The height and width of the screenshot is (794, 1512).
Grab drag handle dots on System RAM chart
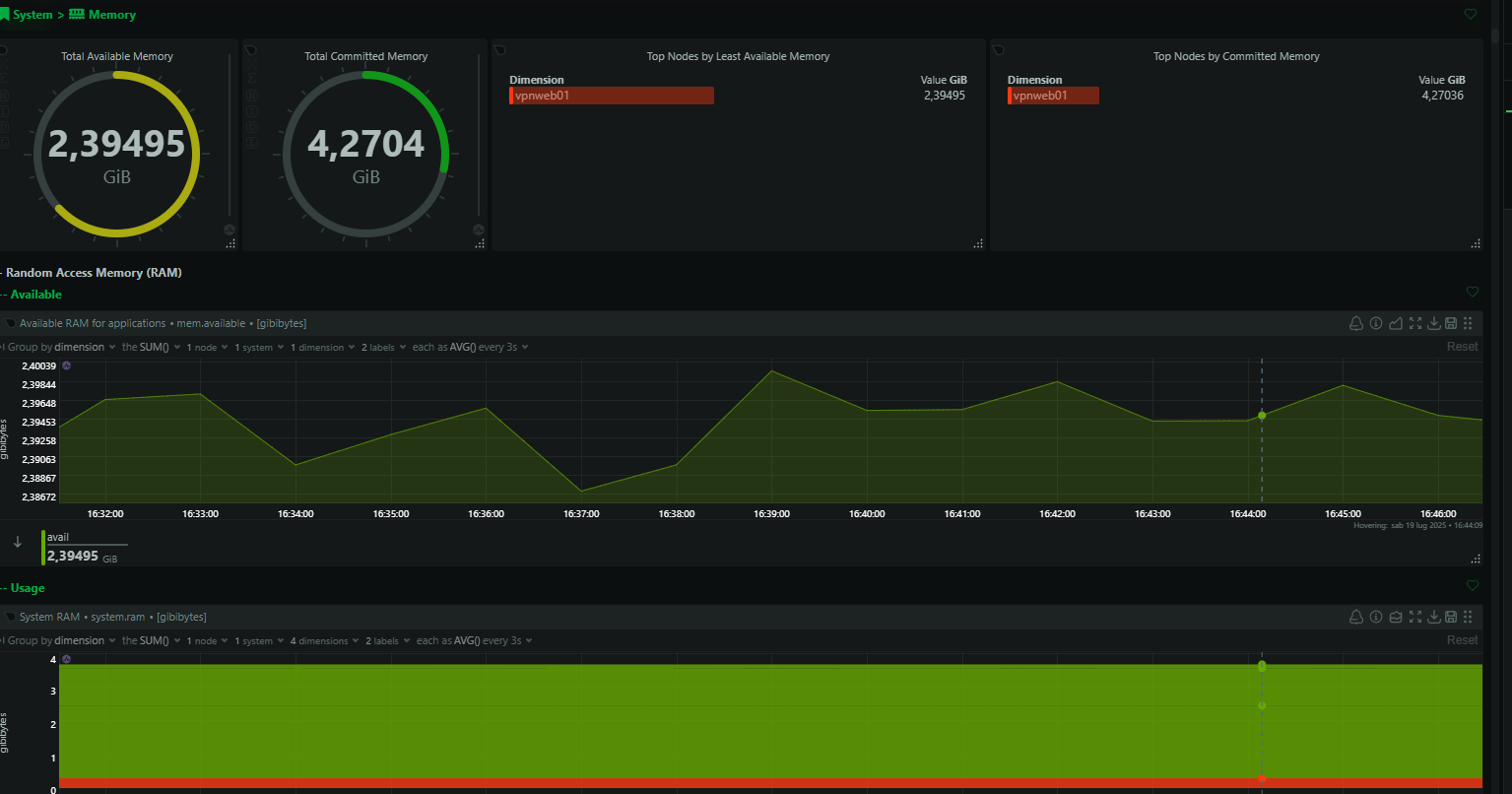1468,617
